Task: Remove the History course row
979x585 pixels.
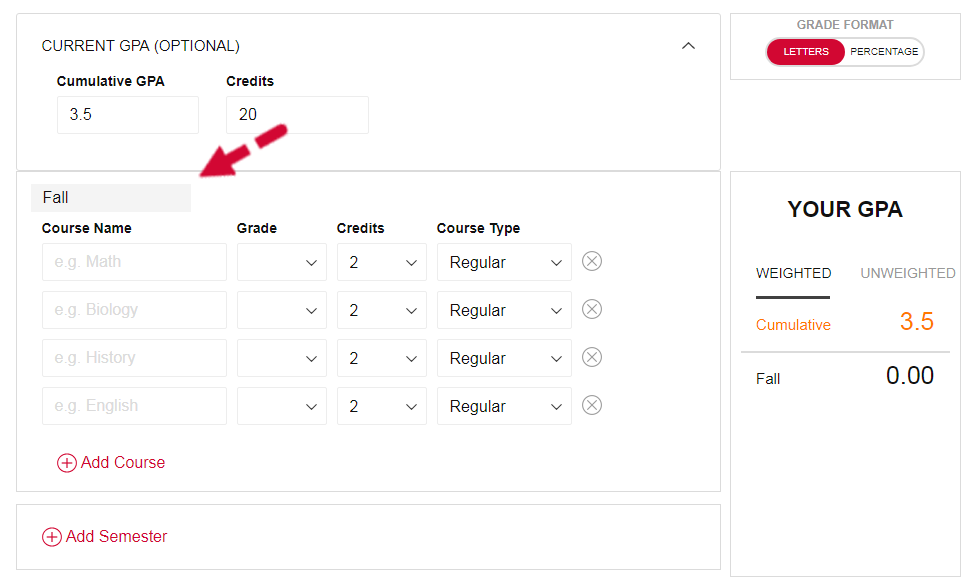Action: tap(591, 357)
